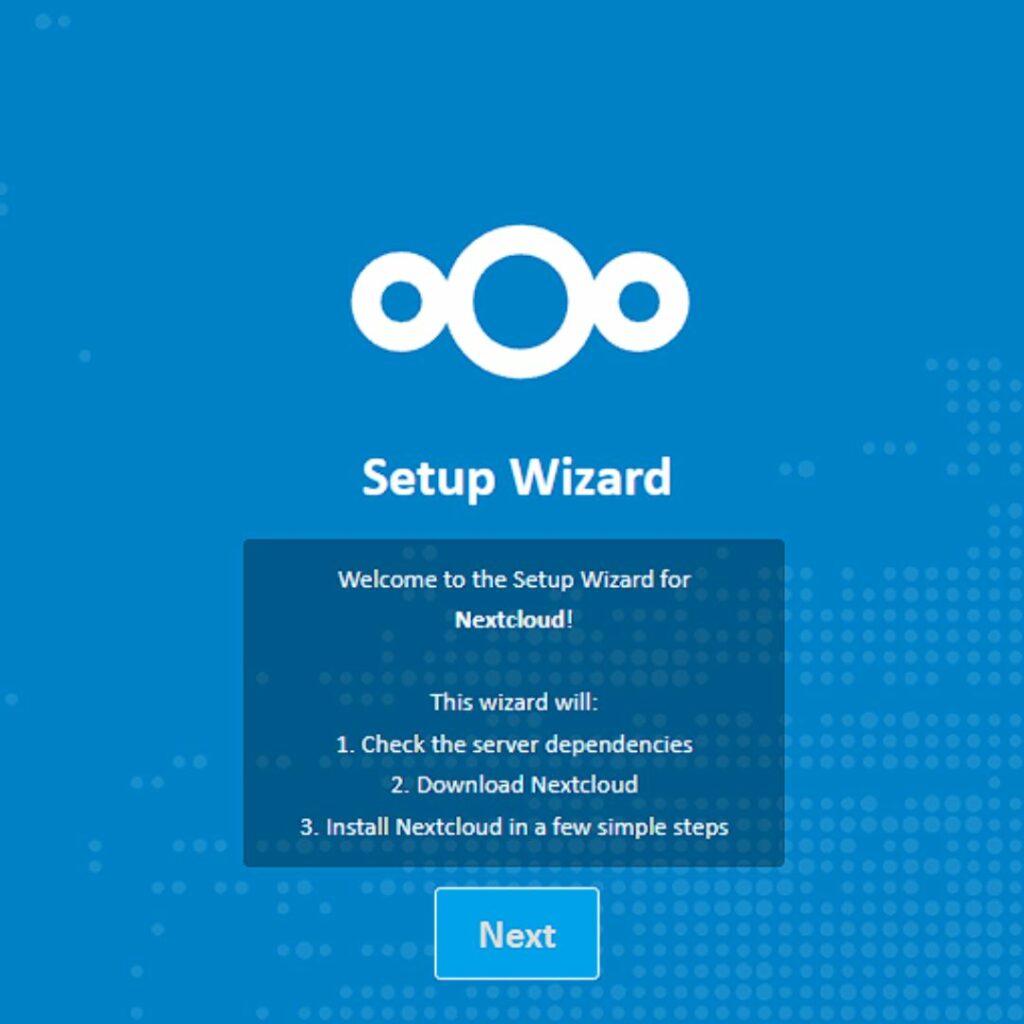The width and height of the screenshot is (1024, 1024).
Task: Click the bold Nextcloud! text
Action: (514, 620)
